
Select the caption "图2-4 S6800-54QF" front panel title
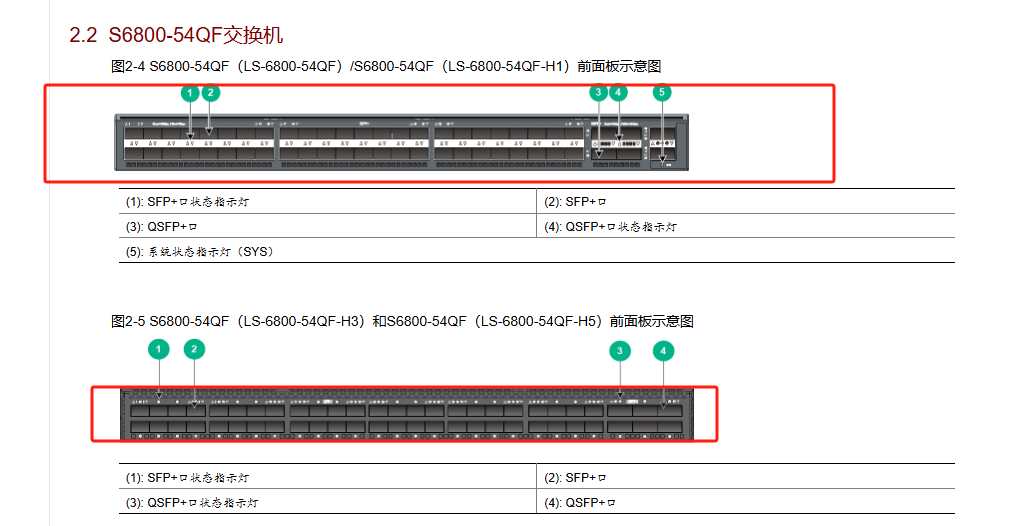(386, 66)
